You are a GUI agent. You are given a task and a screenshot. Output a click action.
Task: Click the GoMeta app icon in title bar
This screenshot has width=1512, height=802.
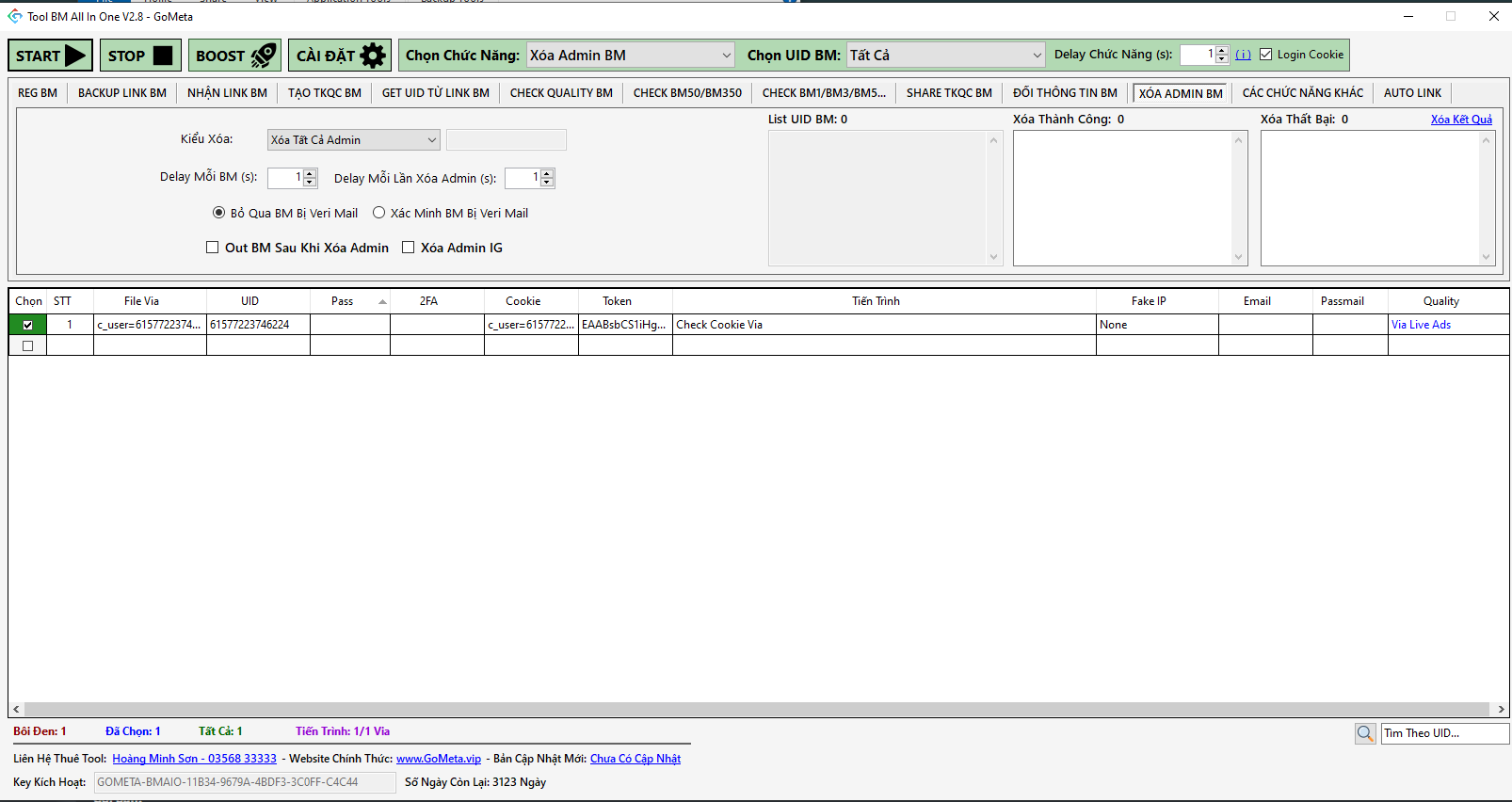tap(15, 16)
